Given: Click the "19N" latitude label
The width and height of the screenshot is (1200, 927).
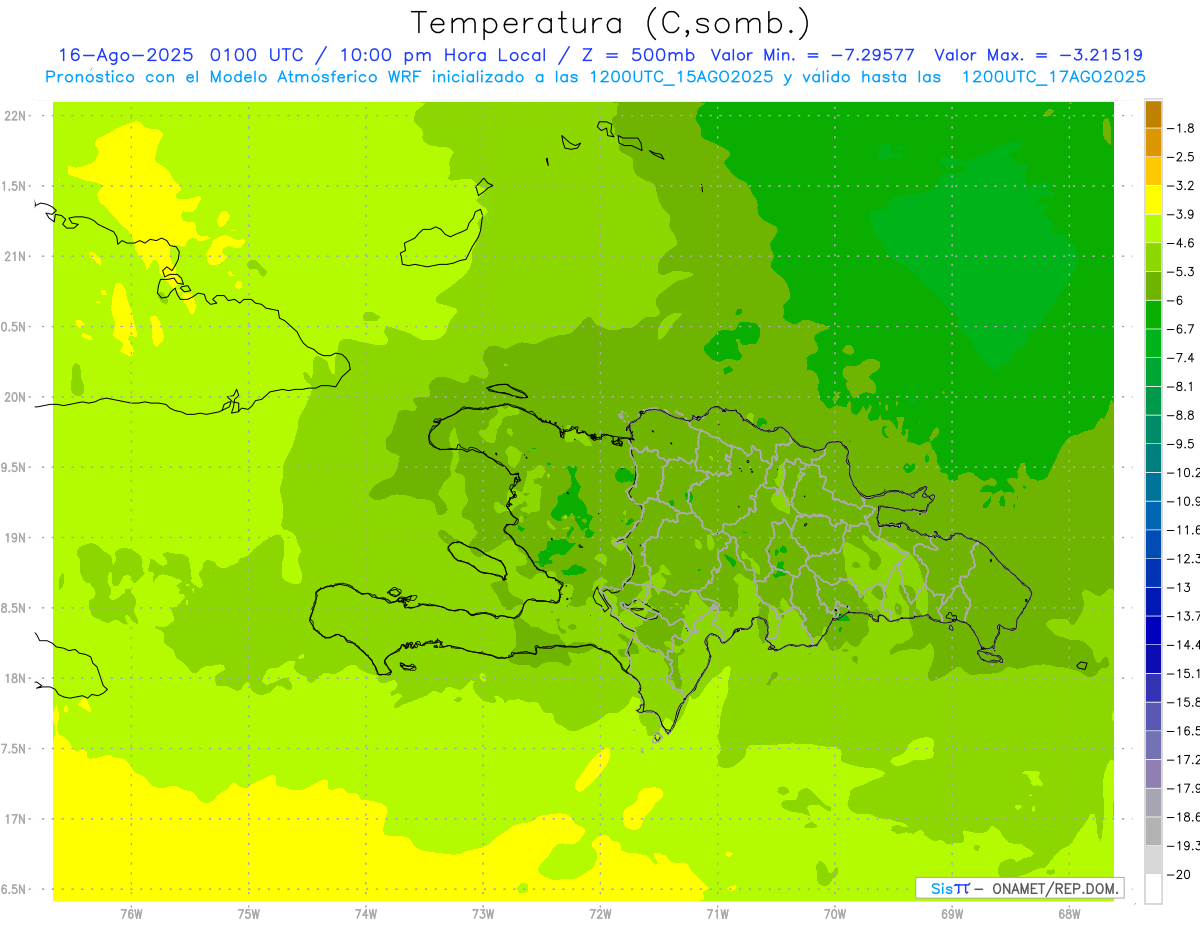Looking at the screenshot, I should point(15,538).
